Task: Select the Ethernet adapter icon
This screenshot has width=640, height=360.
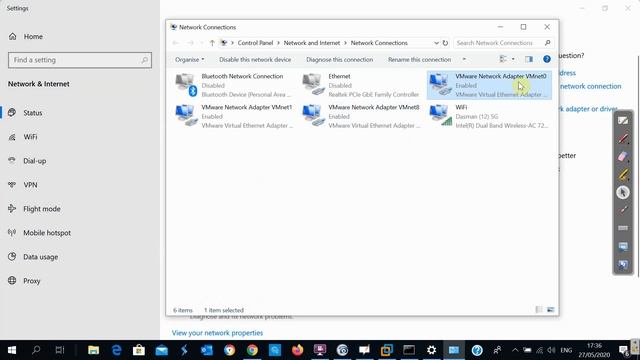Action: click(x=313, y=84)
